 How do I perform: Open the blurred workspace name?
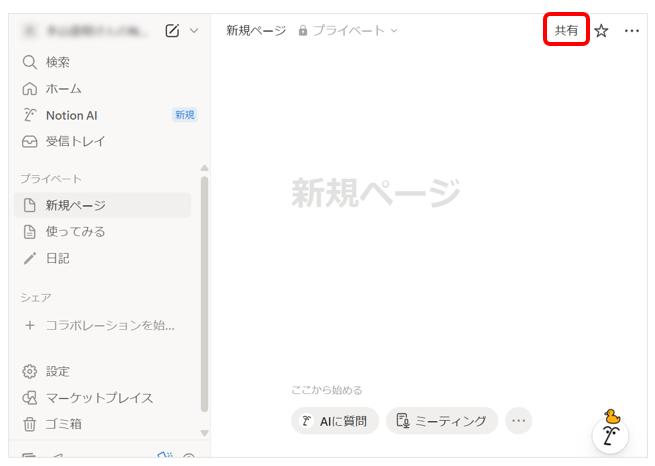click(x=97, y=30)
